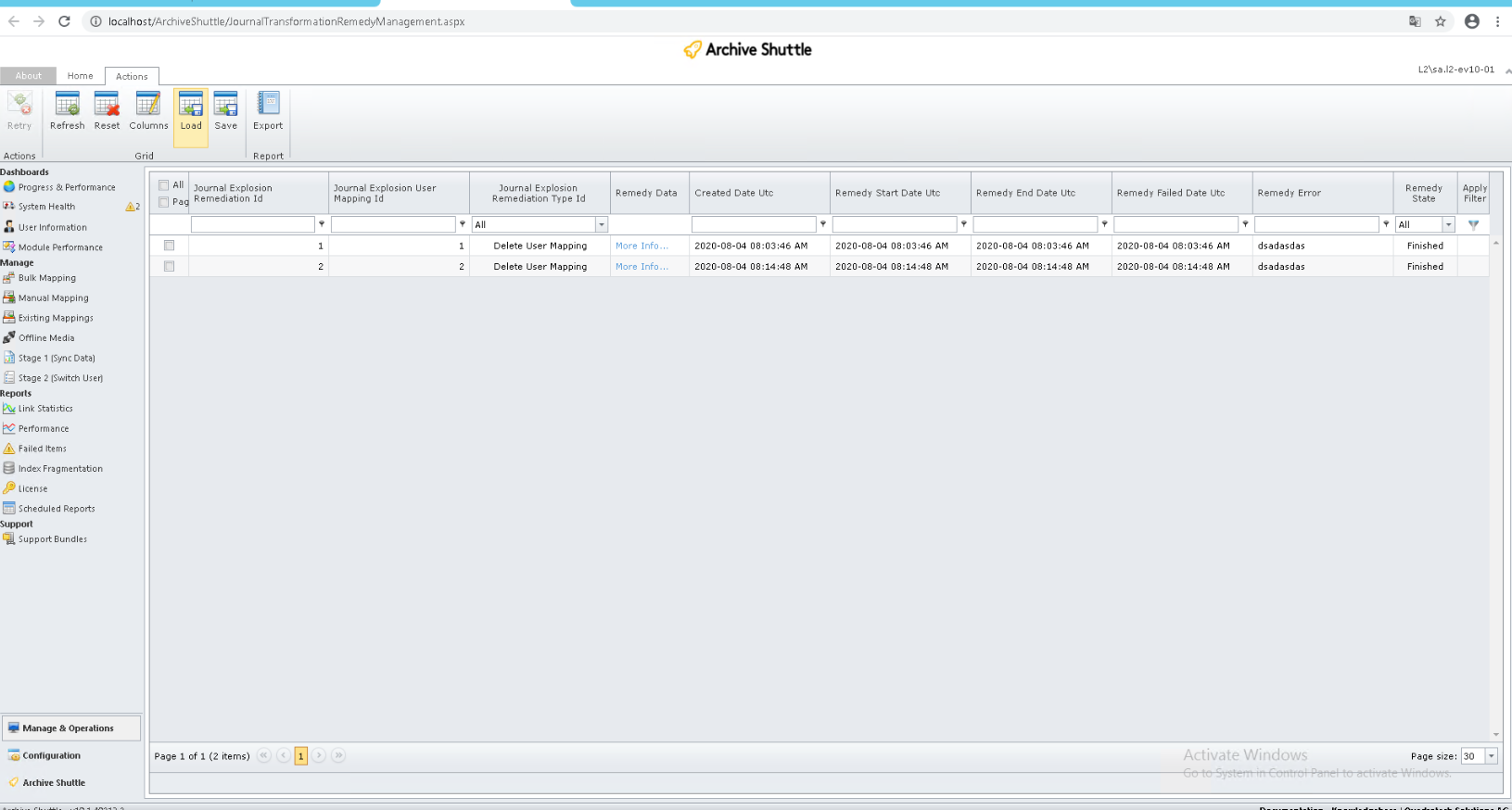Open the Remedy State filter dropdown
Viewport: 1512px width, 810px height.
click(x=1448, y=224)
